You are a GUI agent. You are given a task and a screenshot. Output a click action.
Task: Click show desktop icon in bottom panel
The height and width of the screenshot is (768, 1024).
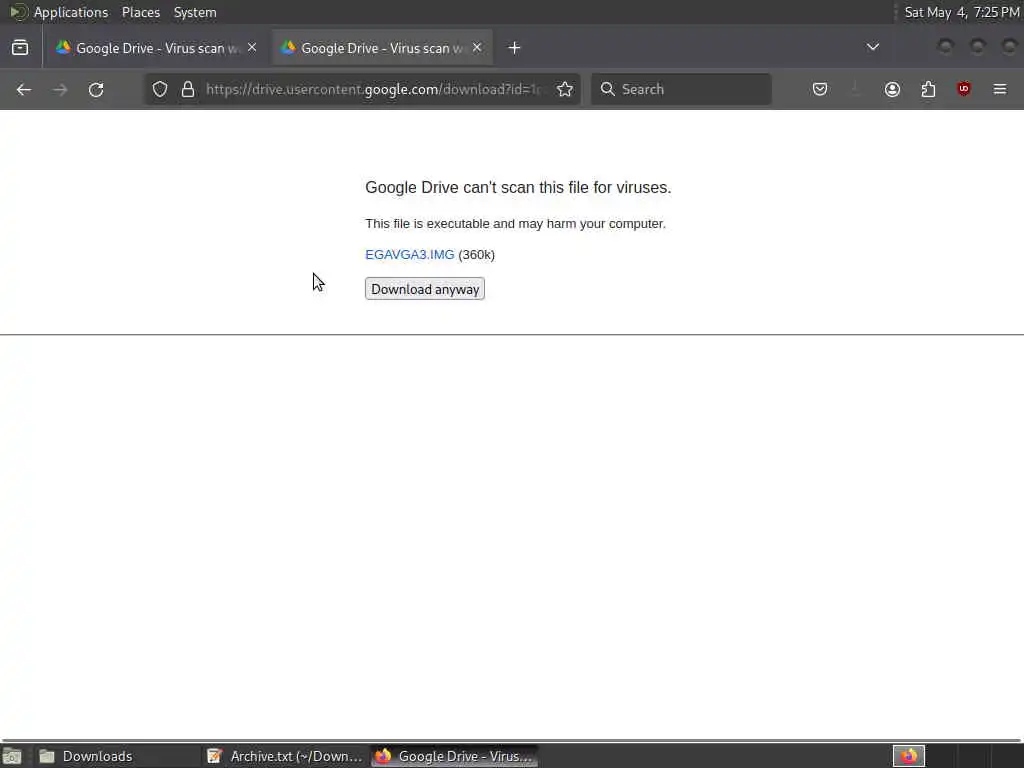coord(12,756)
